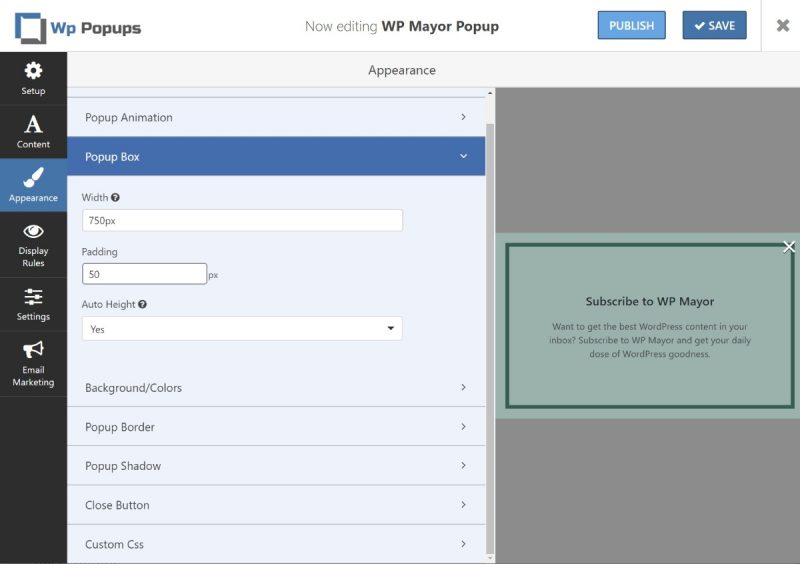This screenshot has width=800, height=564.
Task: Click the scrollbar up arrow
Action: pyautogui.click(x=490, y=93)
